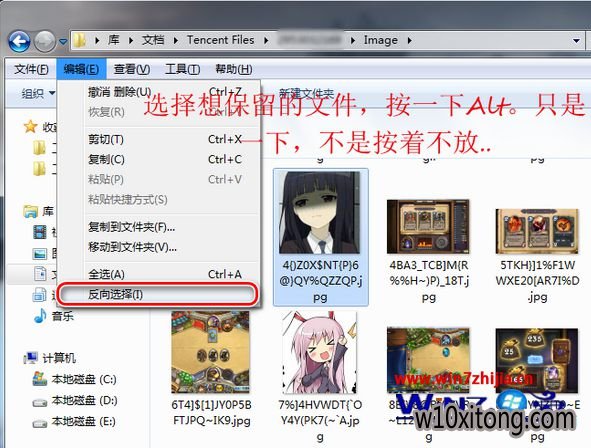The image size is (591, 448).
Task: Expand the arrow after Image breadcrumb
Action: tap(409, 40)
